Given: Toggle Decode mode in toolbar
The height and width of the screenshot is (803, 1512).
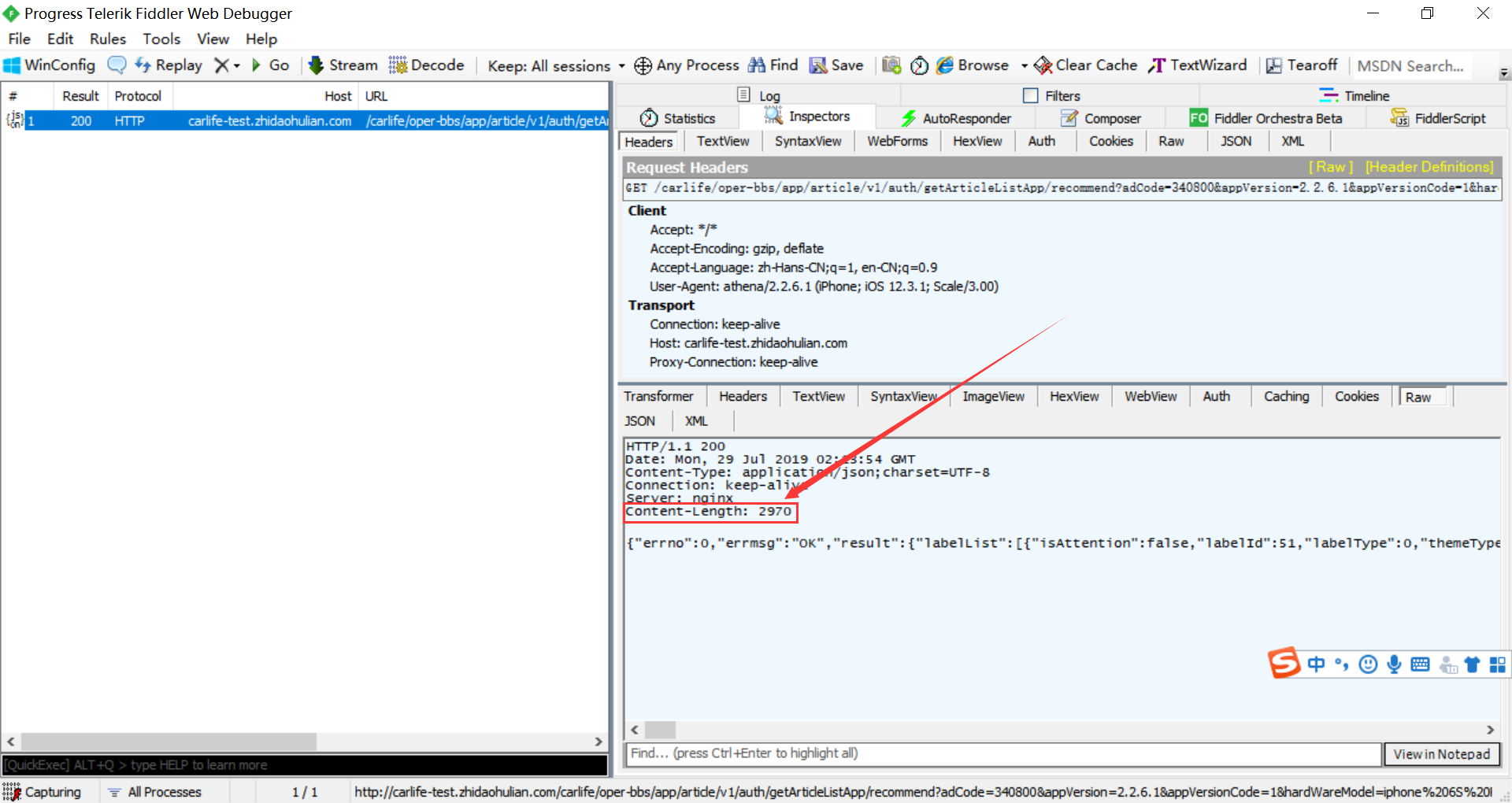Looking at the screenshot, I should (427, 65).
